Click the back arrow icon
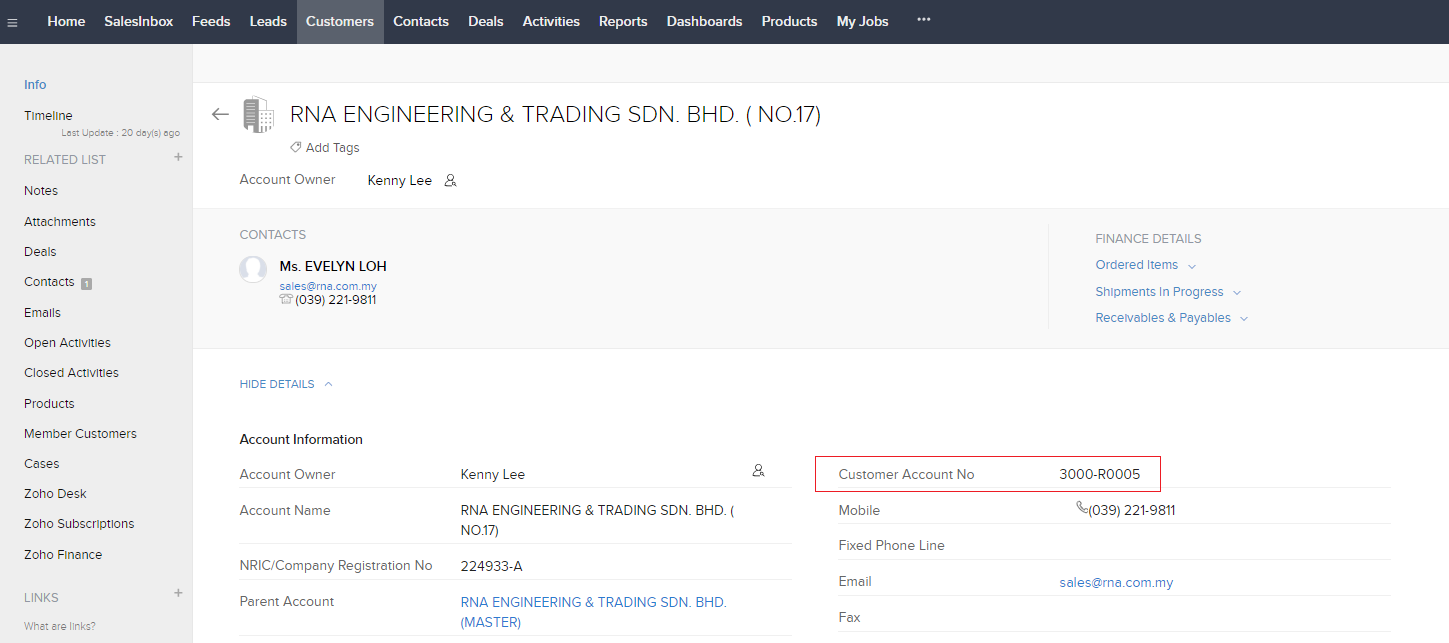The height and width of the screenshot is (643, 1449). tap(220, 114)
